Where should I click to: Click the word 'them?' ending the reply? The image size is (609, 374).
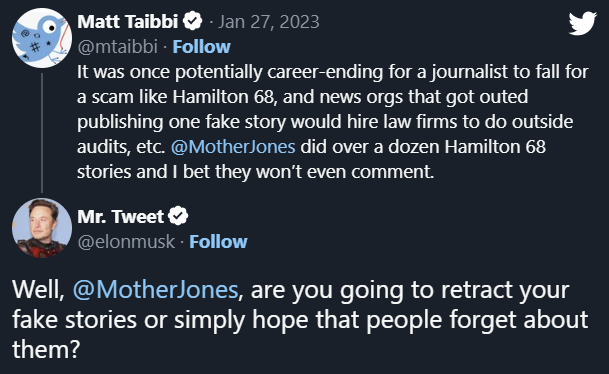point(46,349)
